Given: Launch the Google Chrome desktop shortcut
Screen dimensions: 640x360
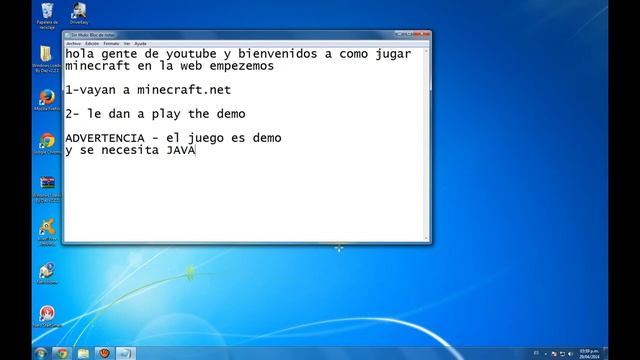Looking at the screenshot, I should point(47,144).
